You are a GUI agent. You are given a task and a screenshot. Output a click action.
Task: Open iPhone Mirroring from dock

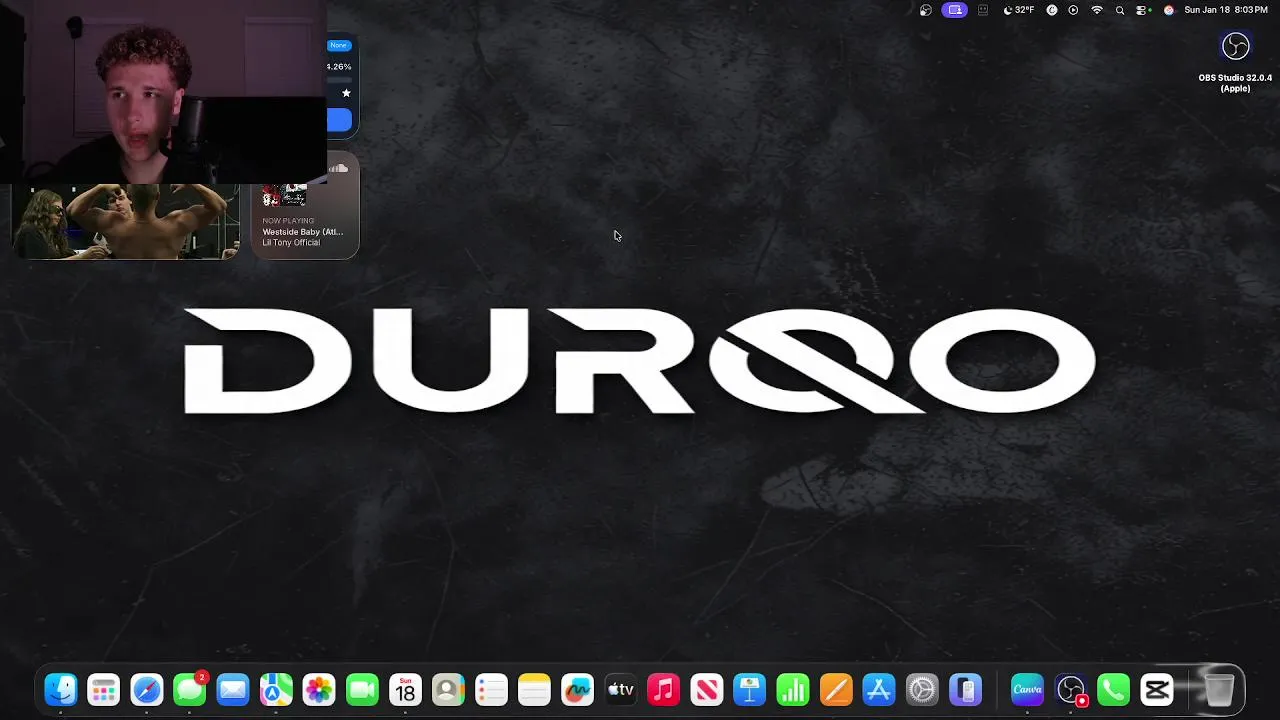coord(964,690)
